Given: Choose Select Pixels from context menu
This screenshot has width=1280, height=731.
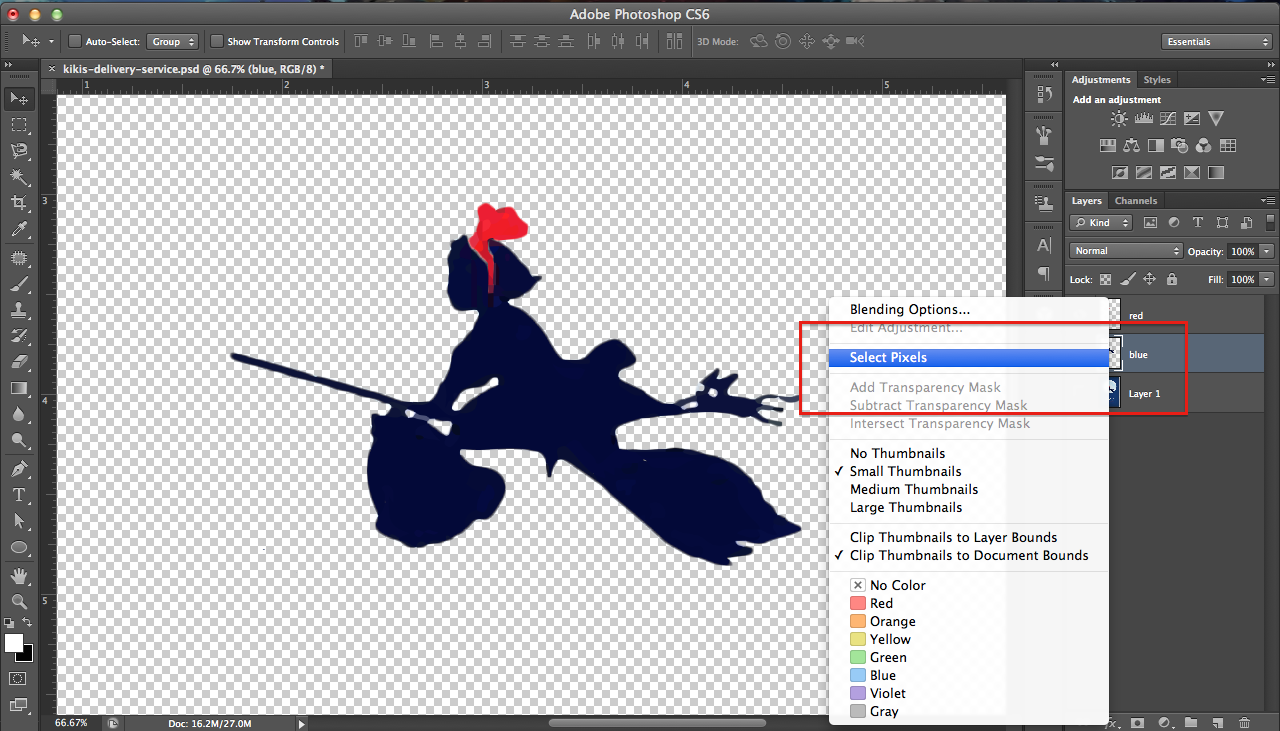Looking at the screenshot, I should (x=969, y=357).
